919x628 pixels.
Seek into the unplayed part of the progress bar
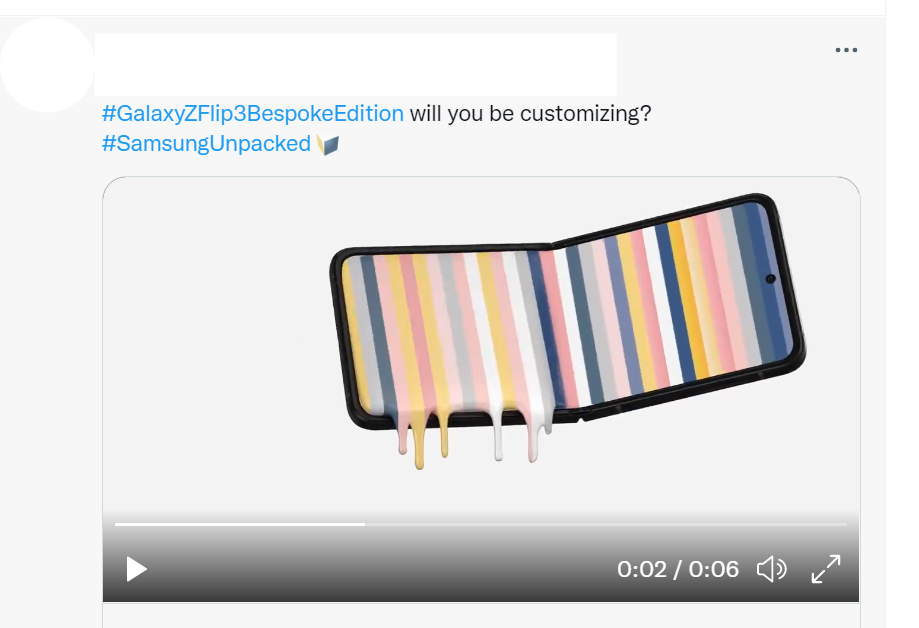606,524
